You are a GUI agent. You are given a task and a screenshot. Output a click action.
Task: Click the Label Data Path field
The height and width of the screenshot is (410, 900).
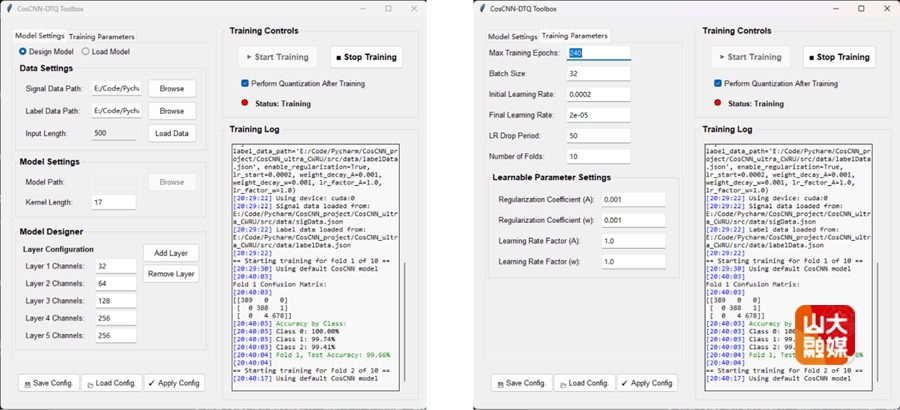(117, 111)
